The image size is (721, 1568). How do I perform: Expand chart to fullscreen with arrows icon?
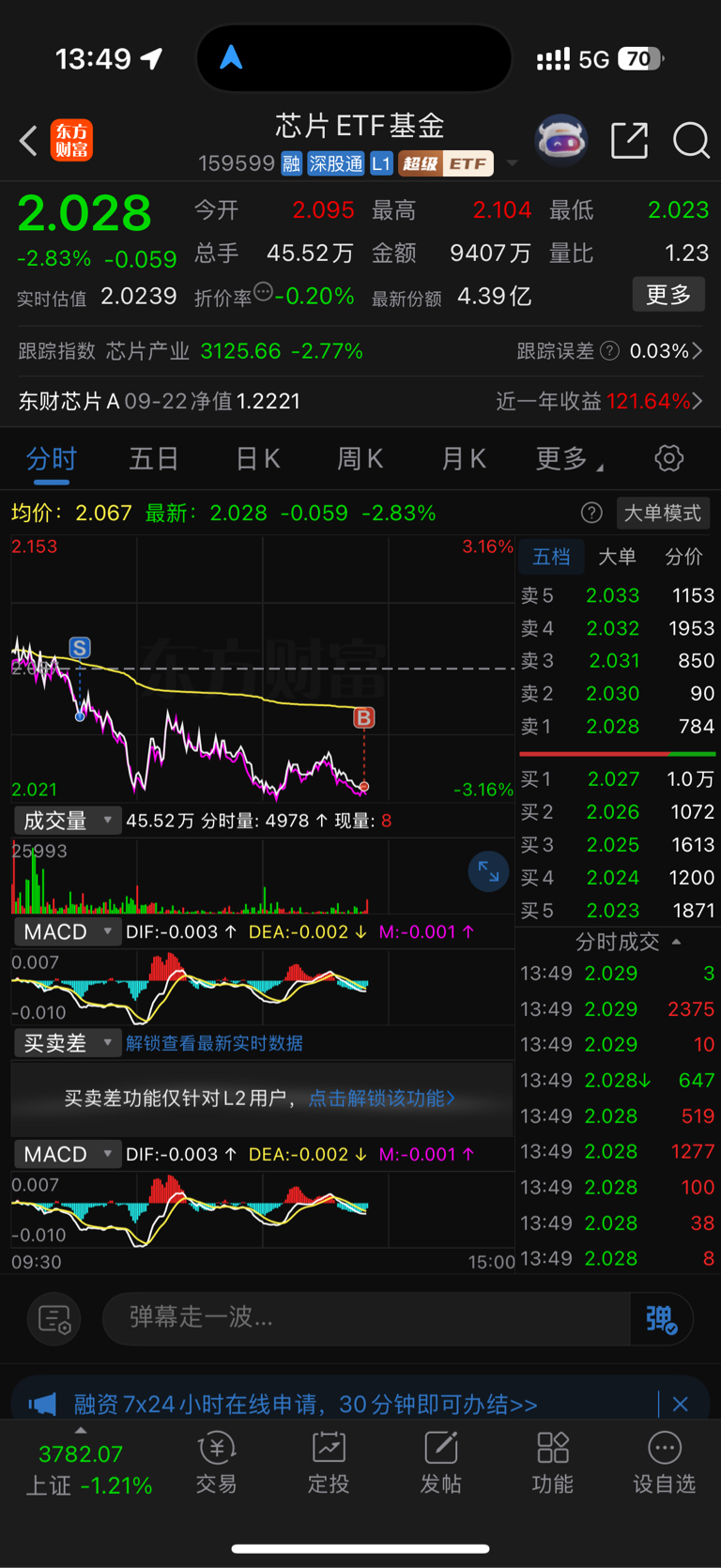pyautogui.click(x=488, y=872)
